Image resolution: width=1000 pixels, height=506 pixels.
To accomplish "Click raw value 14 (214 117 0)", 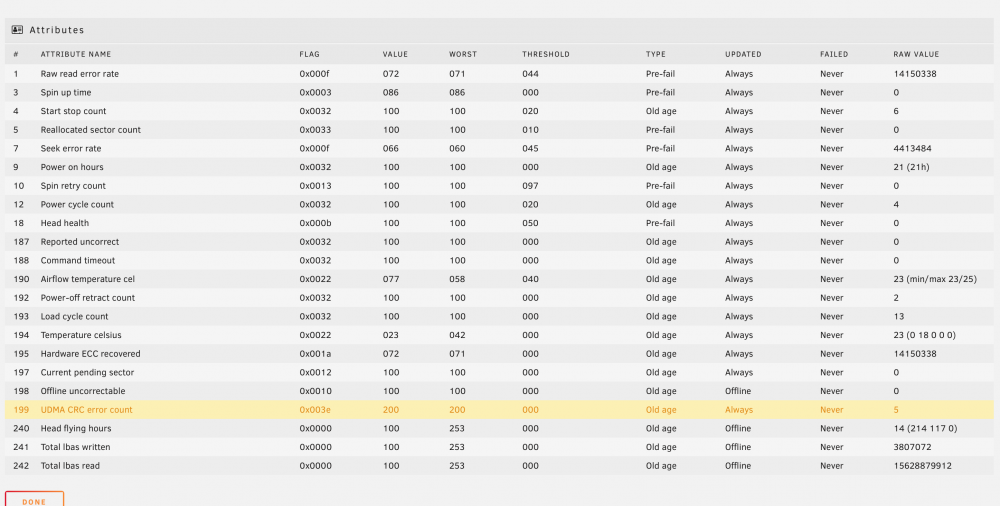I will click(925, 429).
